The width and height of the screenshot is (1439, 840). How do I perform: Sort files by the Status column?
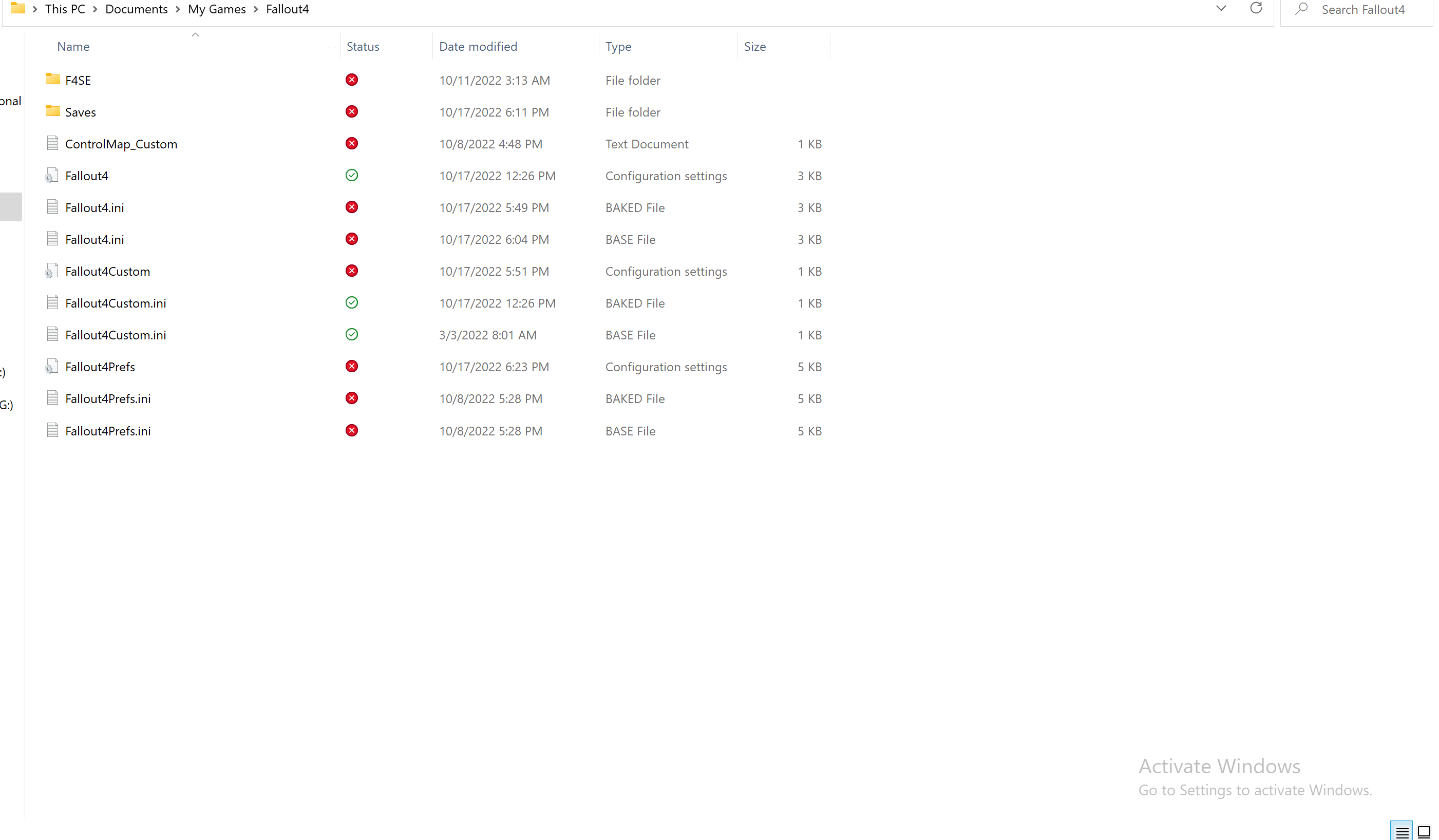(363, 46)
